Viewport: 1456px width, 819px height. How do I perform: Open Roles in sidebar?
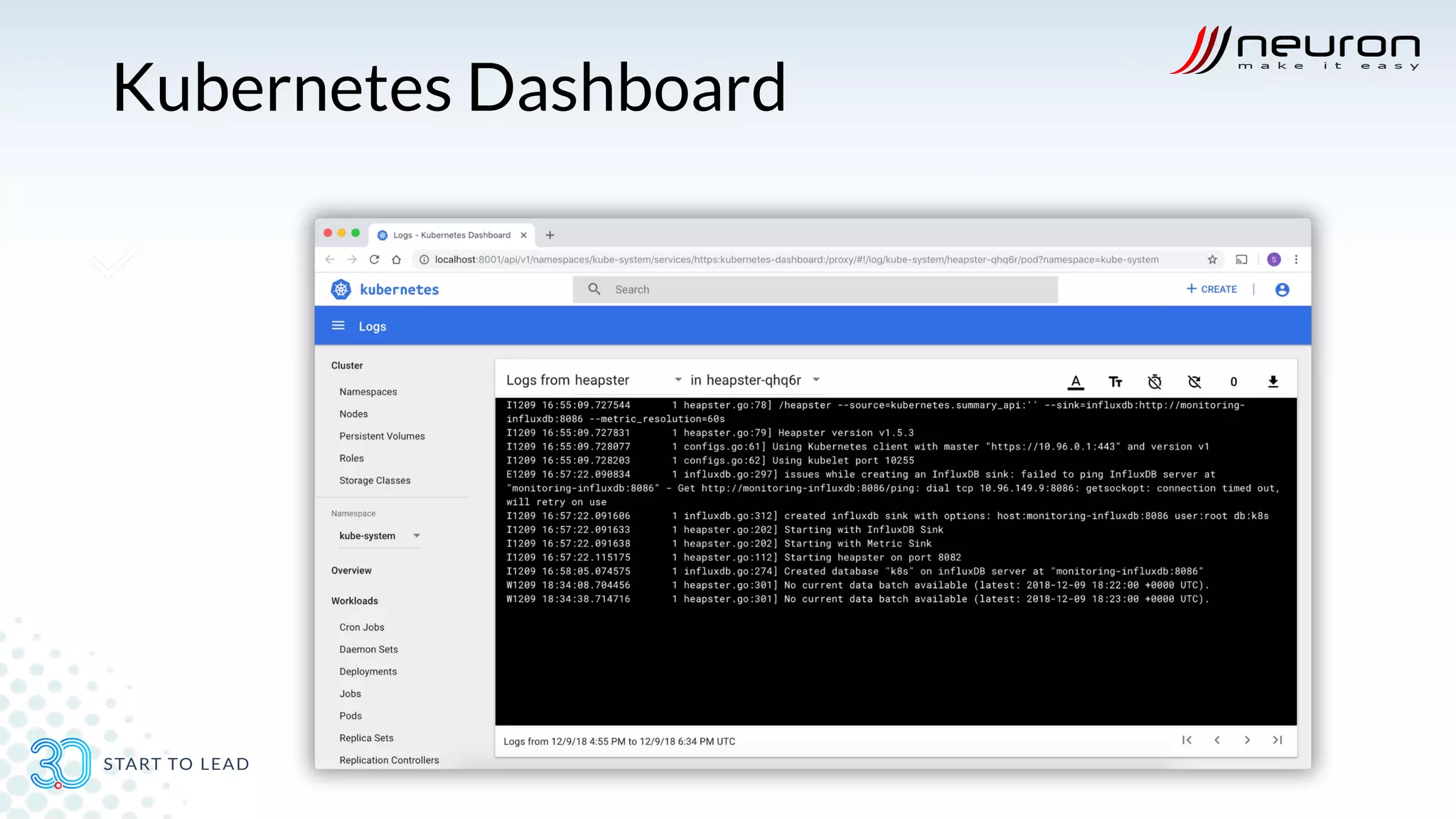point(351,459)
